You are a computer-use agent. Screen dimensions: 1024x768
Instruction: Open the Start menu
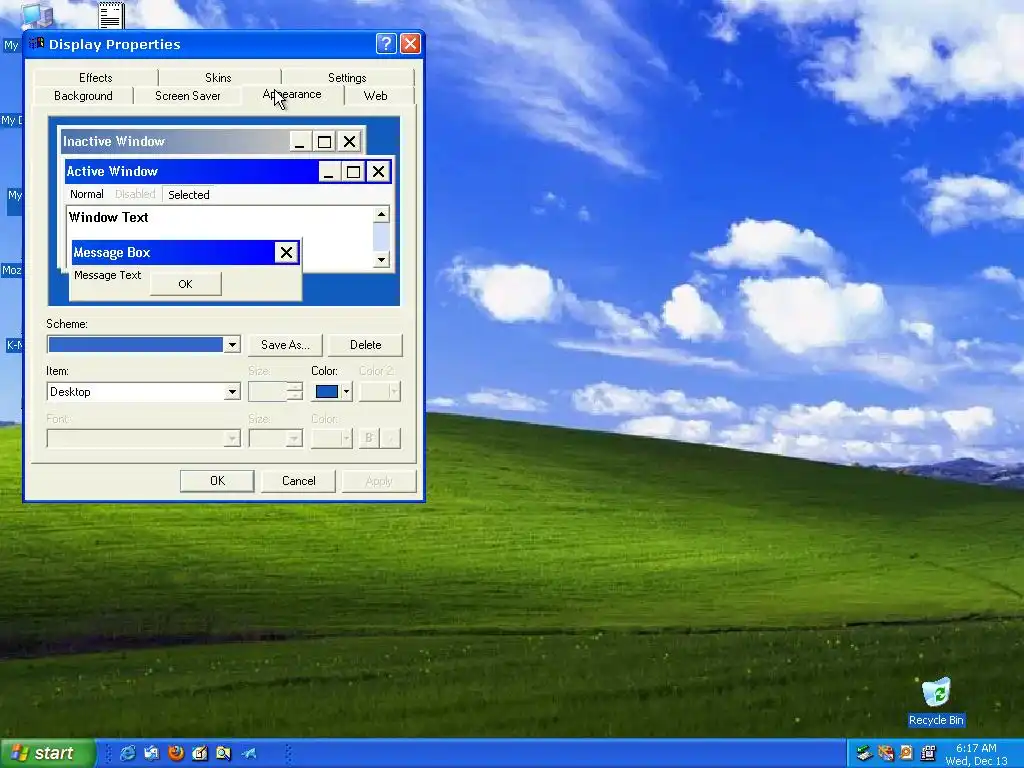pos(47,753)
